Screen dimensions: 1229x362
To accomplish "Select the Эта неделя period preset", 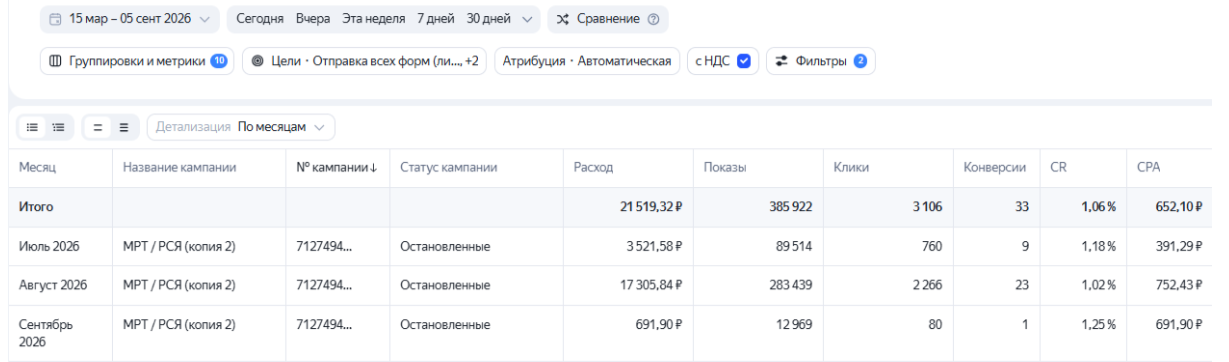I will (373, 19).
